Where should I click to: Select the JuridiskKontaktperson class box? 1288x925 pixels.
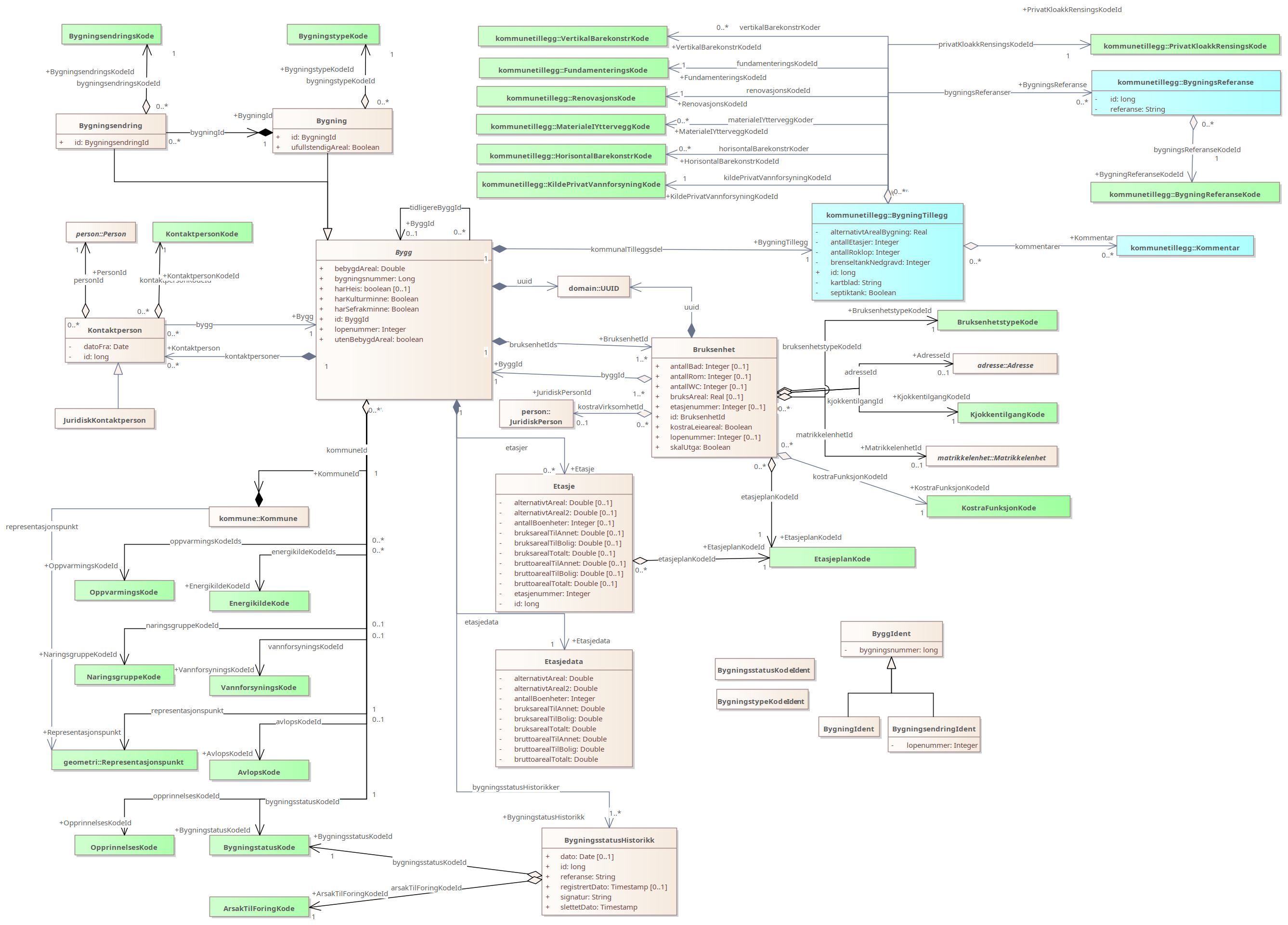[x=104, y=420]
